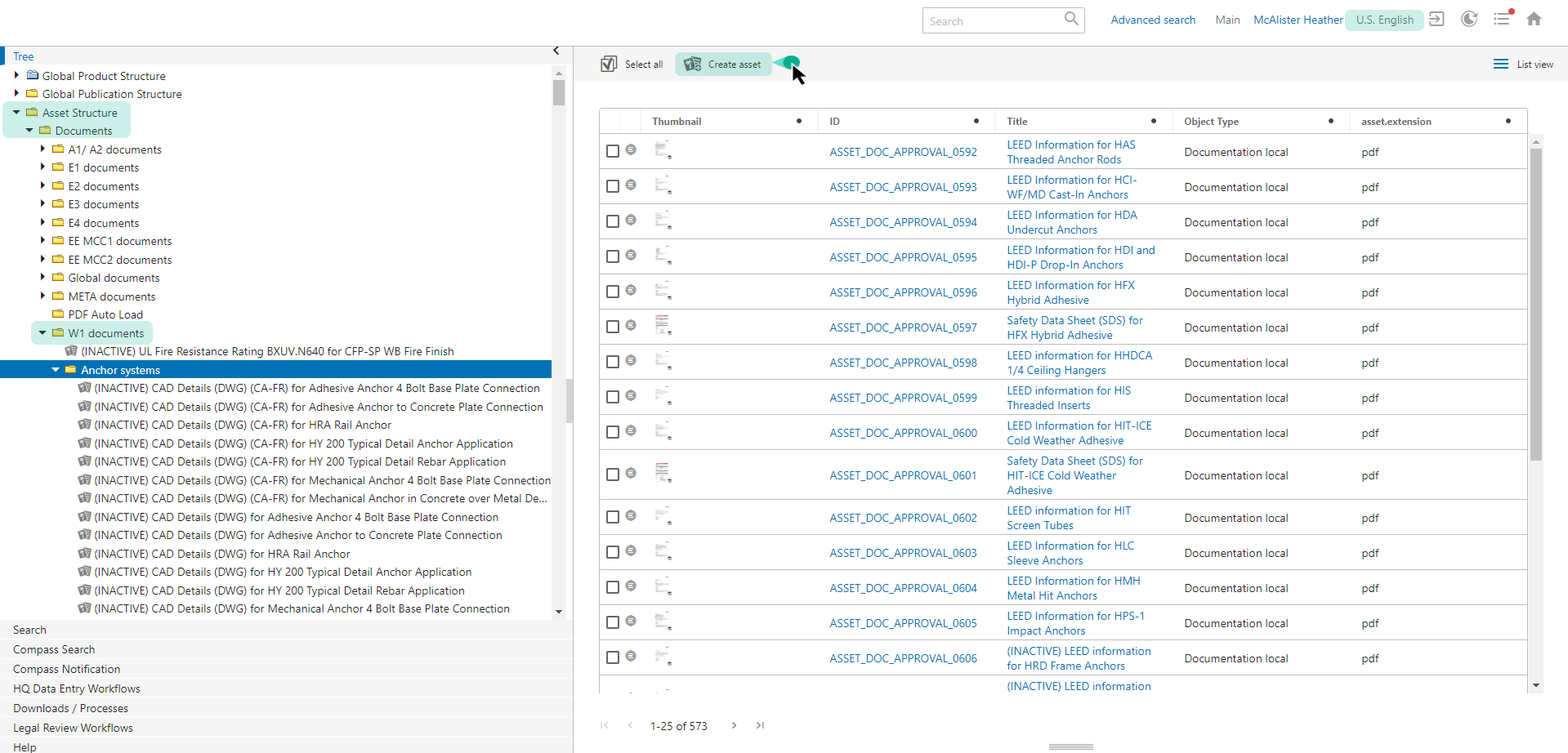Collapse the tree panel with arrow icon
Image resolution: width=1568 pixels, height=753 pixels.
click(x=556, y=51)
